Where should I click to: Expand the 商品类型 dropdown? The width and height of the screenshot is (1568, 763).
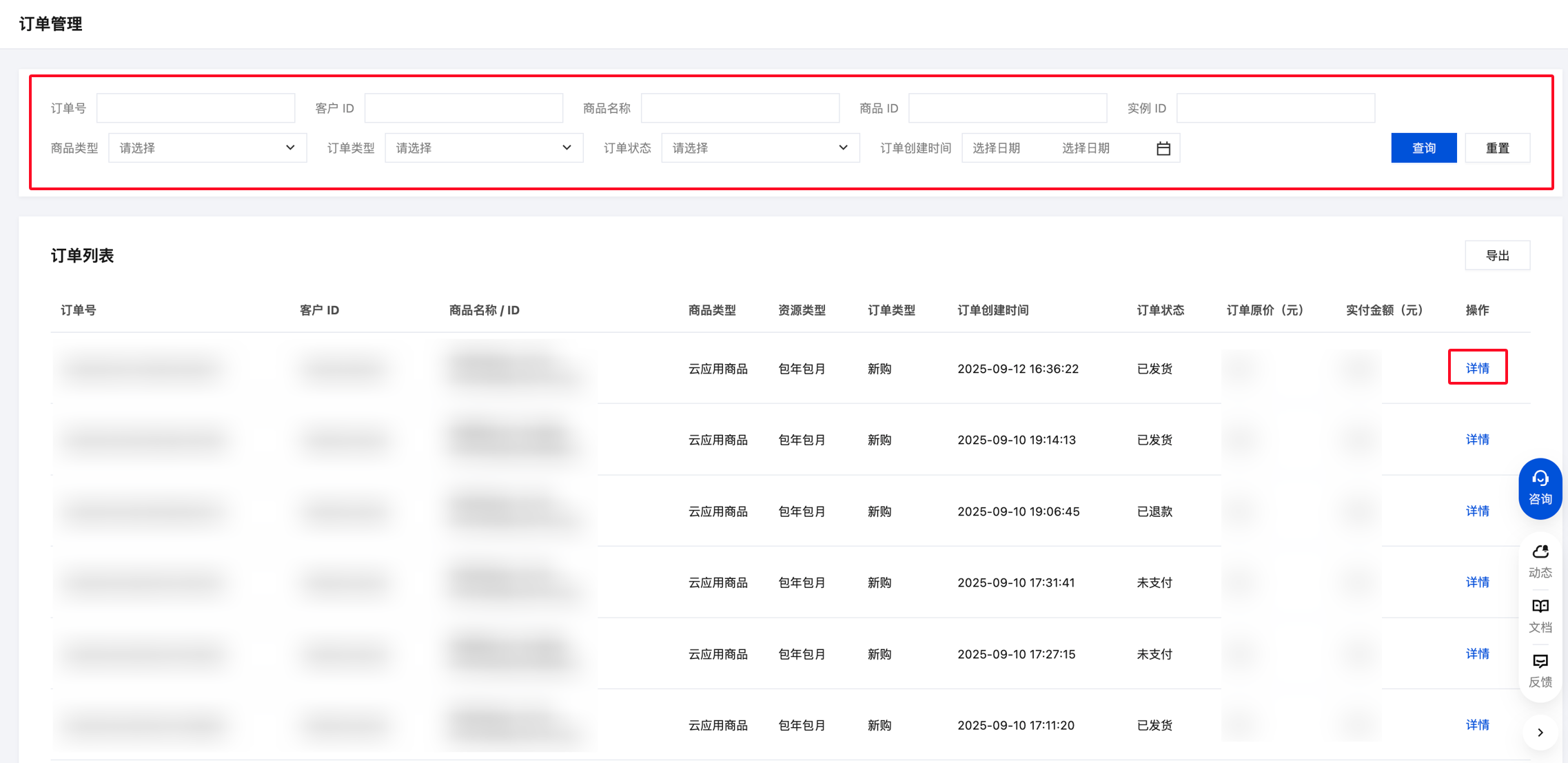207,148
